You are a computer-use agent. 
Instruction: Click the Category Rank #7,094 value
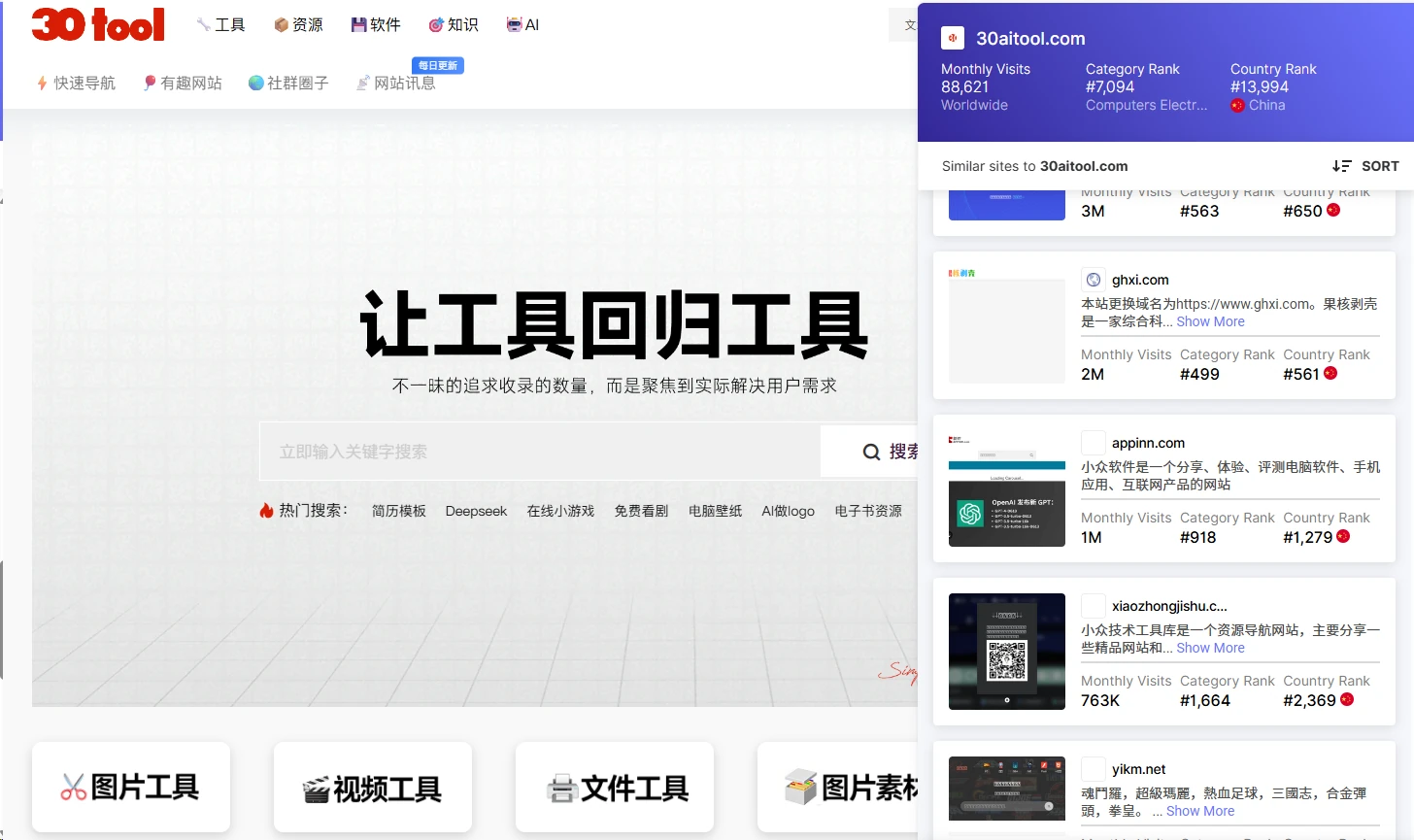(1110, 86)
